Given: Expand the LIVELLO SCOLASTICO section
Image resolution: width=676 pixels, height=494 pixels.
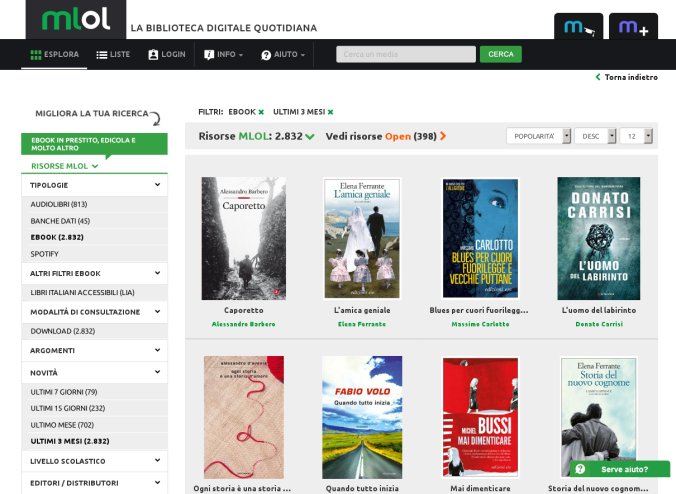Looking at the screenshot, I should 94,461.
